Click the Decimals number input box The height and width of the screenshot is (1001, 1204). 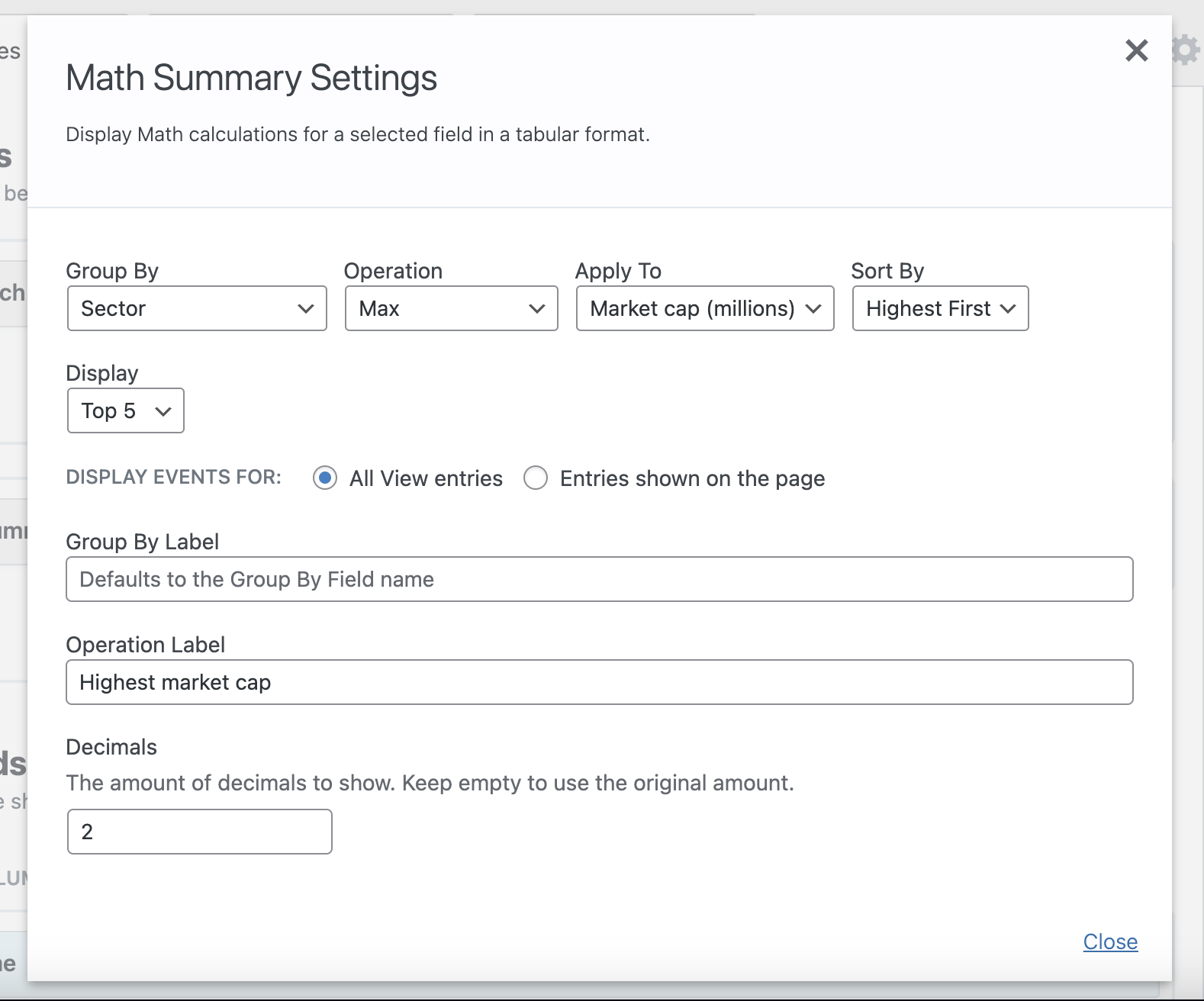pos(200,832)
